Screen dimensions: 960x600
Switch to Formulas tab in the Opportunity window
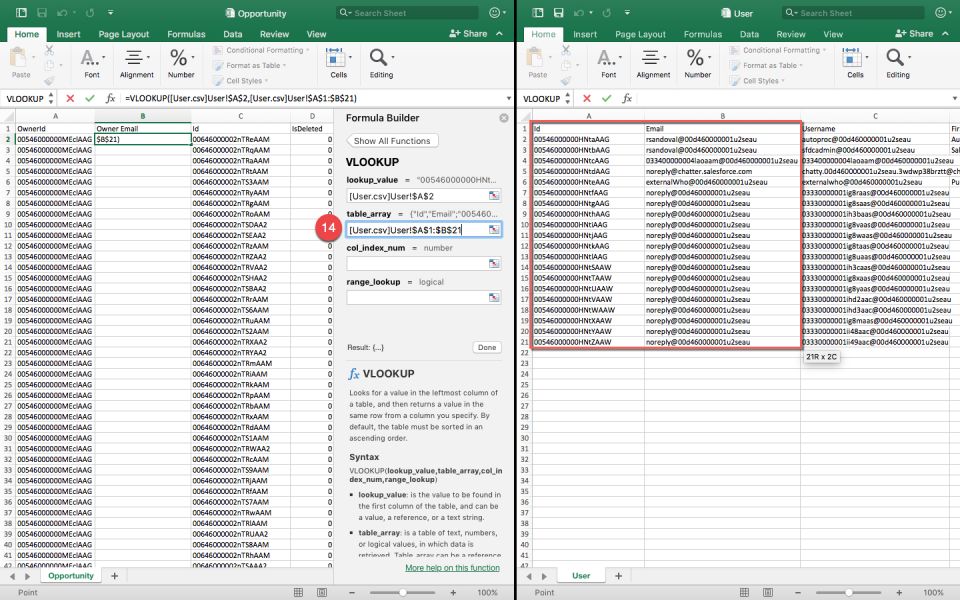tap(186, 34)
